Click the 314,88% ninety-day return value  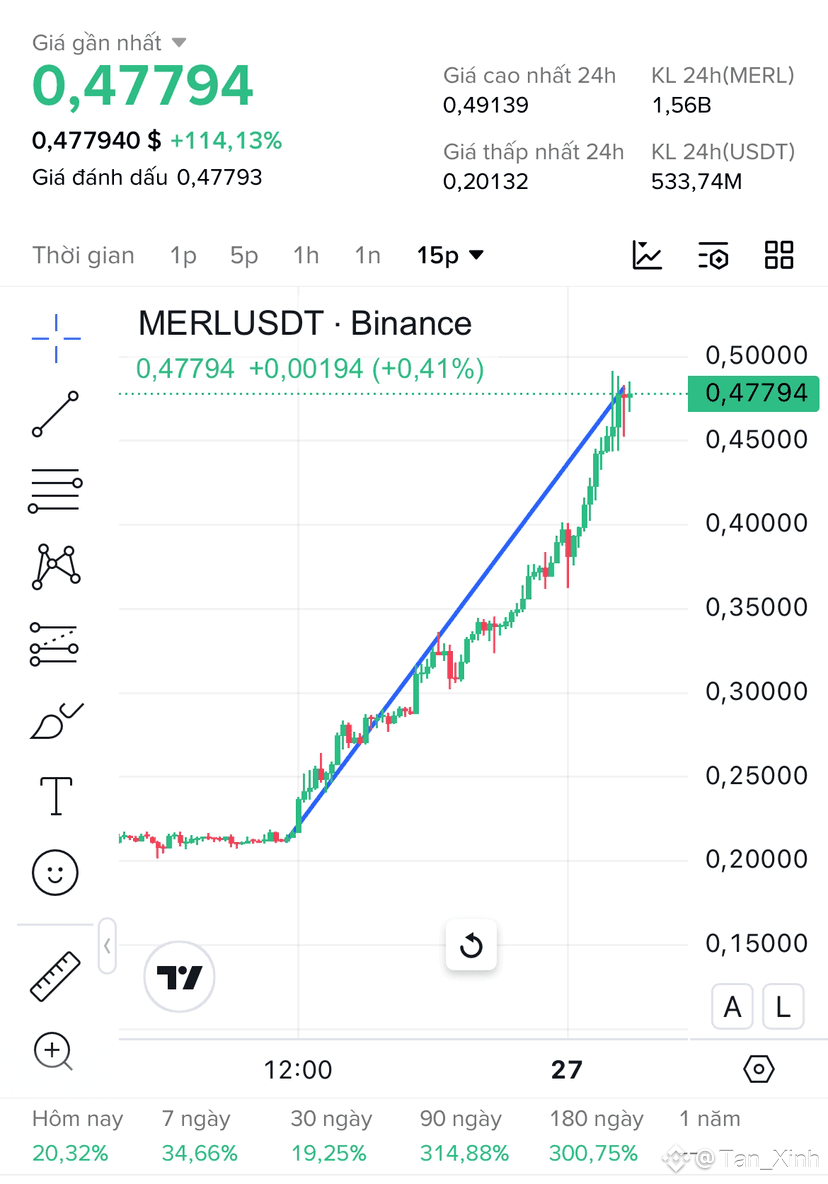[464, 1154]
